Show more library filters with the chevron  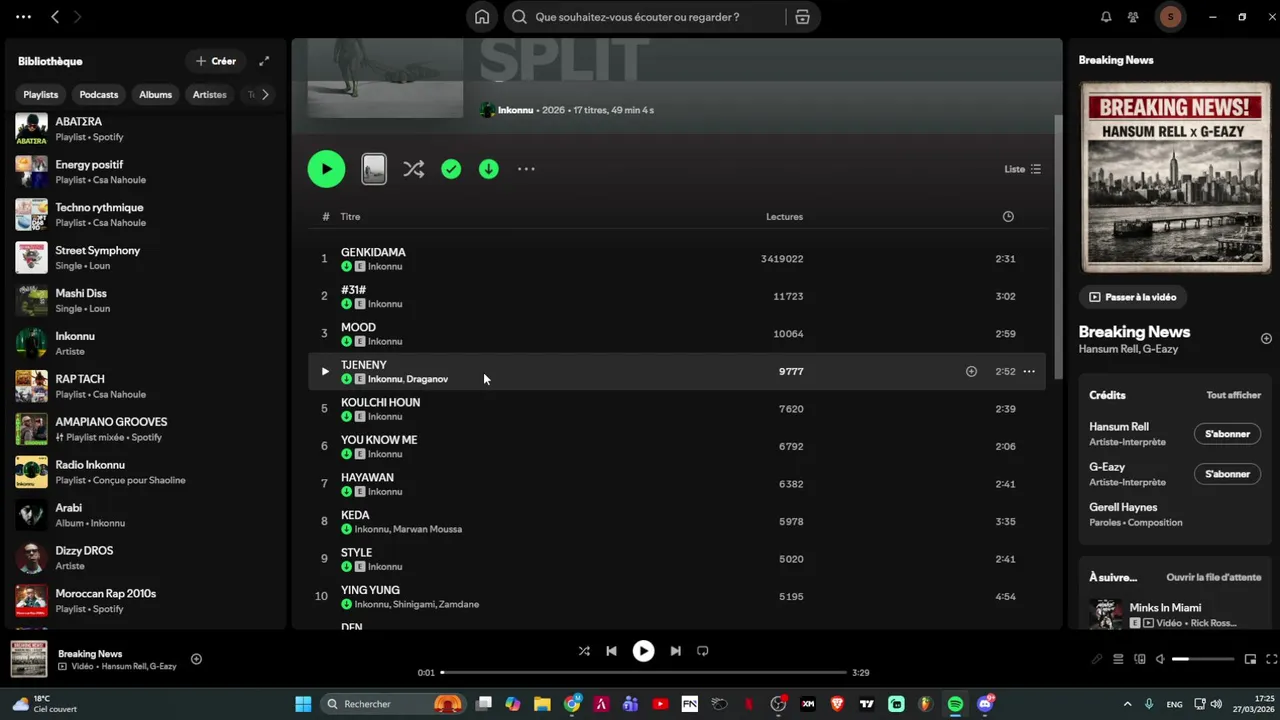pyautogui.click(x=264, y=94)
